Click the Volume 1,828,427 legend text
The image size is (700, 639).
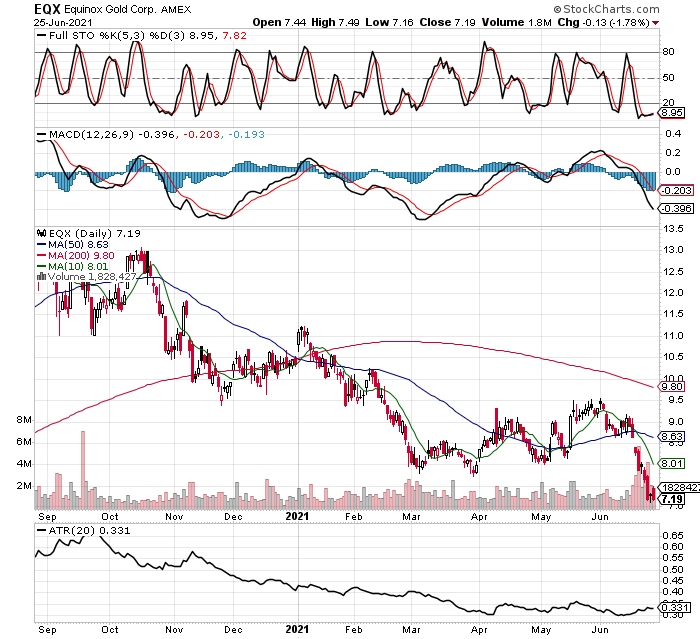click(x=92, y=277)
